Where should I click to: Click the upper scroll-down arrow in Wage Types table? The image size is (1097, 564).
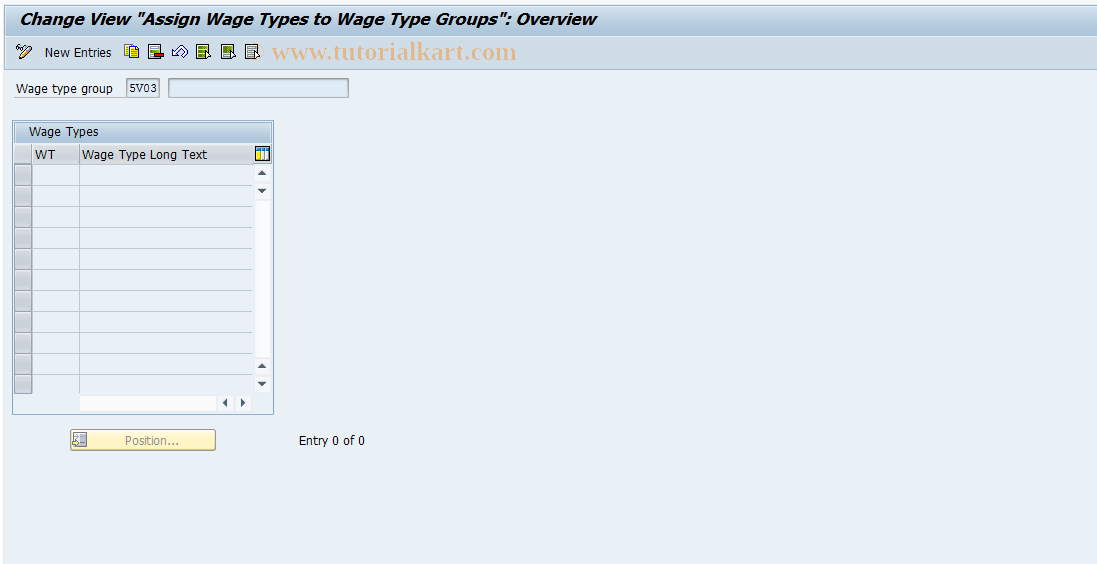tap(262, 190)
